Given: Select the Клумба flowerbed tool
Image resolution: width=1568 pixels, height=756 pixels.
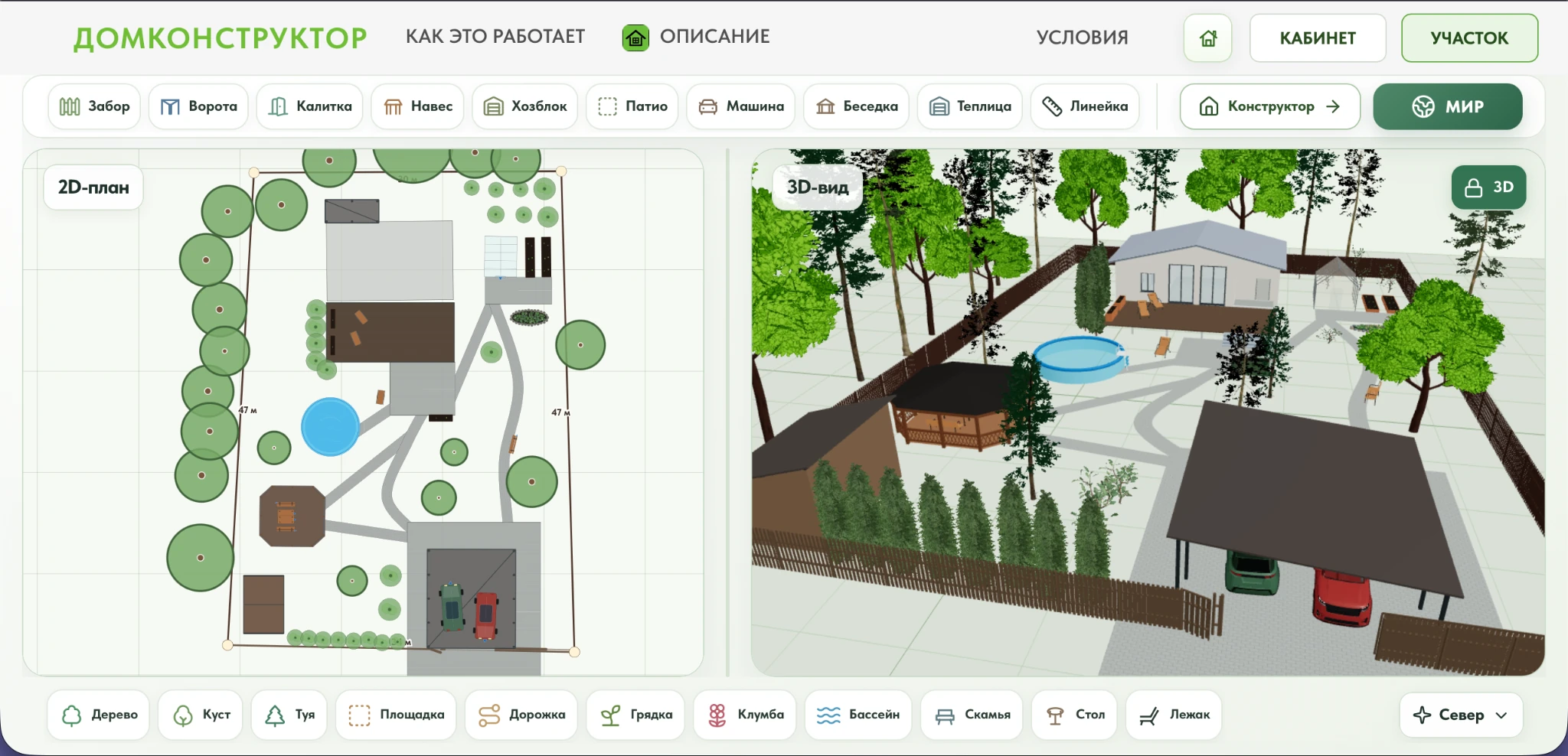Looking at the screenshot, I should click(x=745, y=715).
